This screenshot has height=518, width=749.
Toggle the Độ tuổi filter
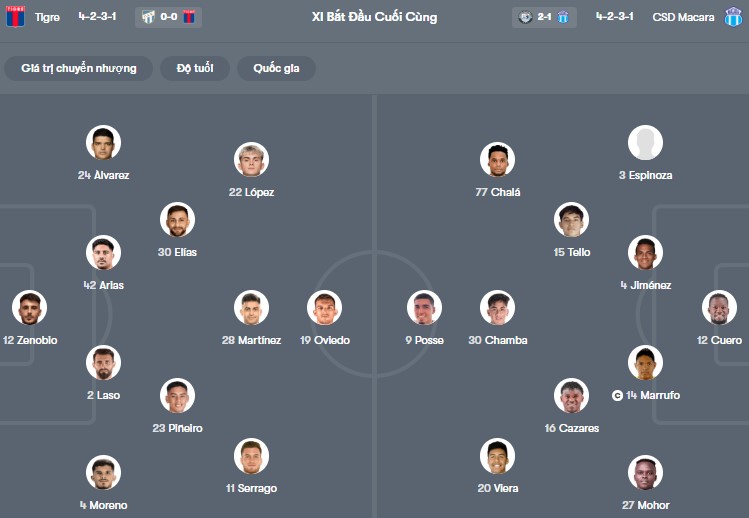196,68
